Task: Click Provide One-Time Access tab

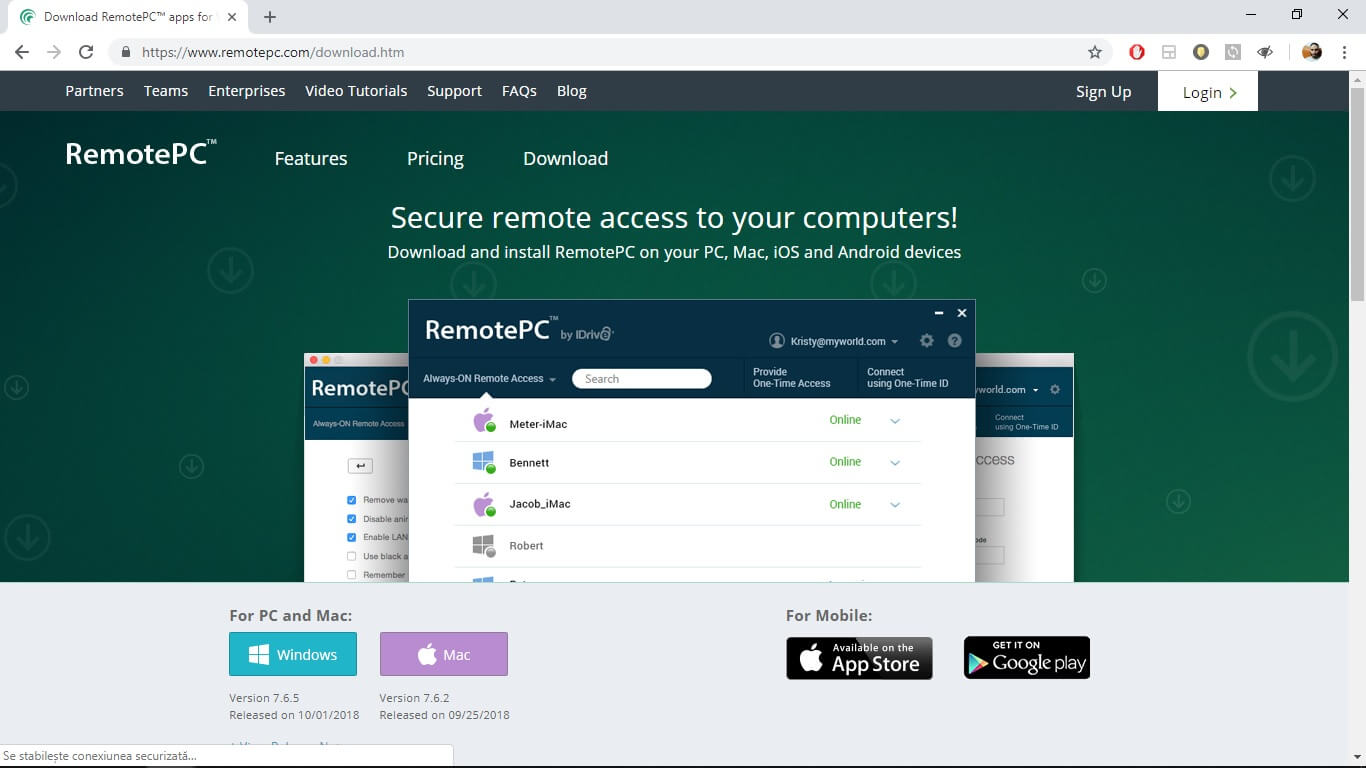Action: [x=791, y=377]
